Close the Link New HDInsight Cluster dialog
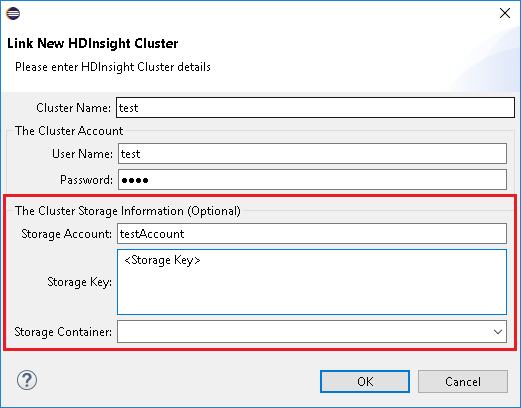Image resolution: width=521 pixels, height=408 pixels. pos(505,13)
